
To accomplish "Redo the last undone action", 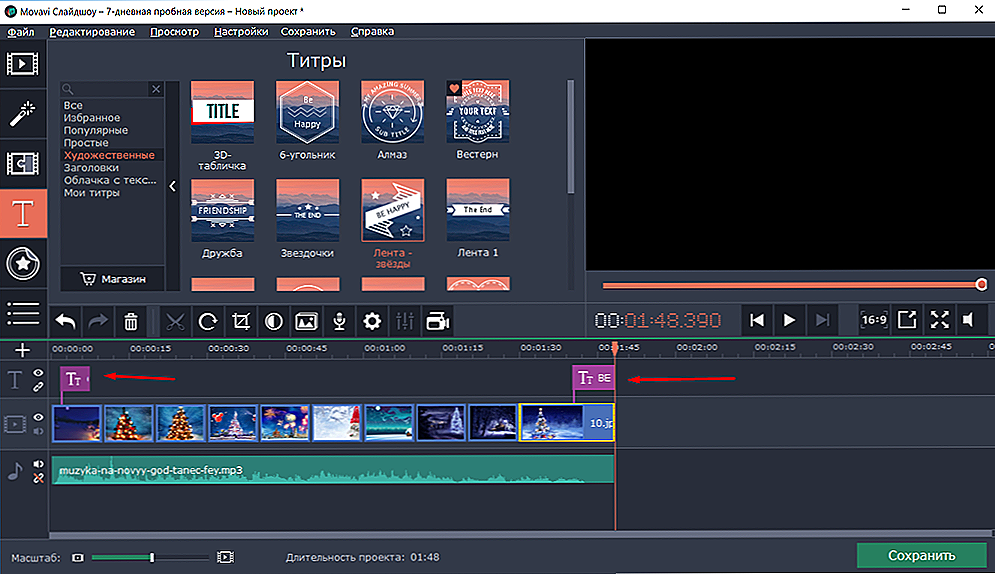I will point(98,322).
